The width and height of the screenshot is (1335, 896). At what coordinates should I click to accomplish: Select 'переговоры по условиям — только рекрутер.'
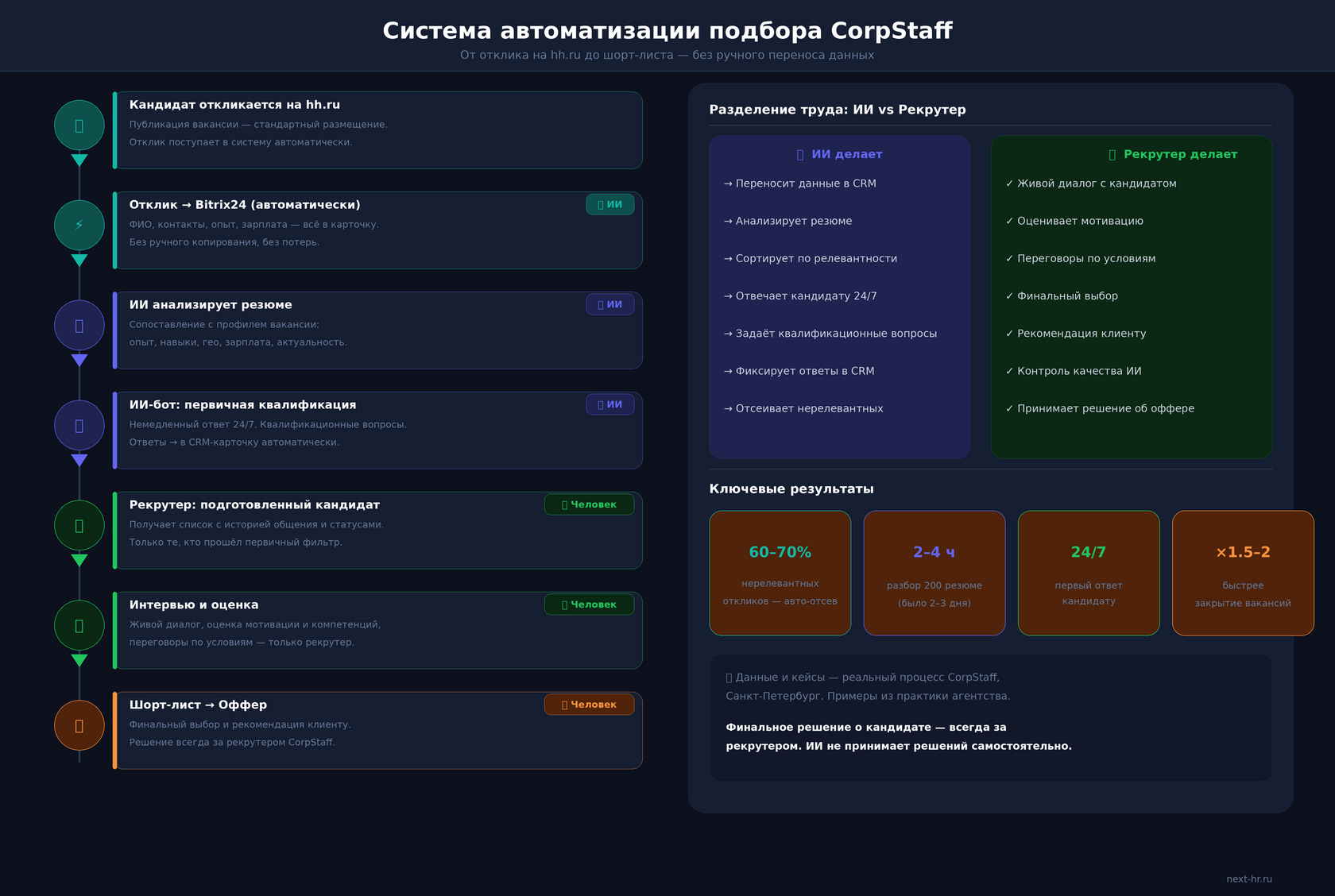tap(242, 643)
